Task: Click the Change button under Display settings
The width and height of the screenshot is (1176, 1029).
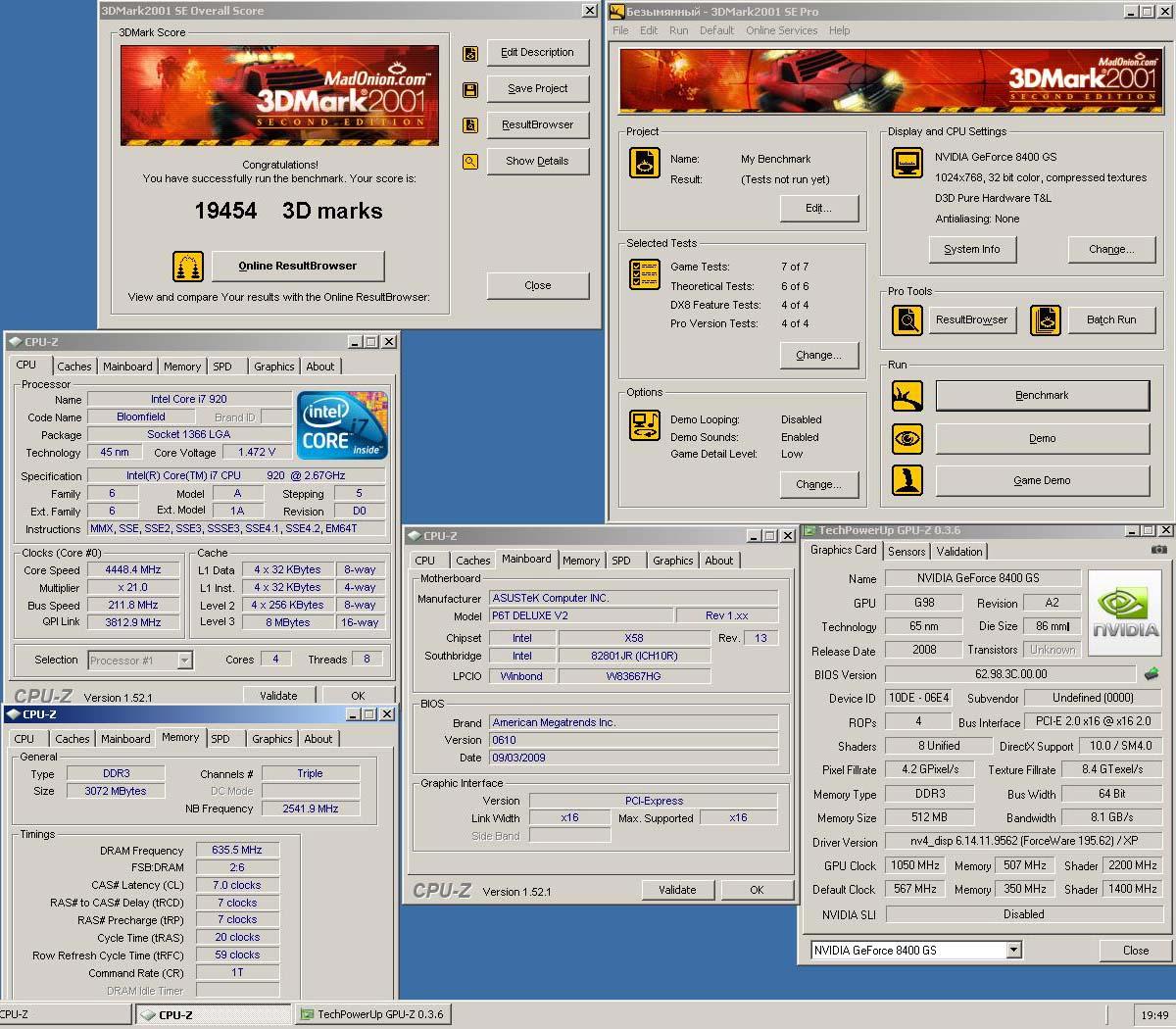Action: click(x=1111, y=250)
